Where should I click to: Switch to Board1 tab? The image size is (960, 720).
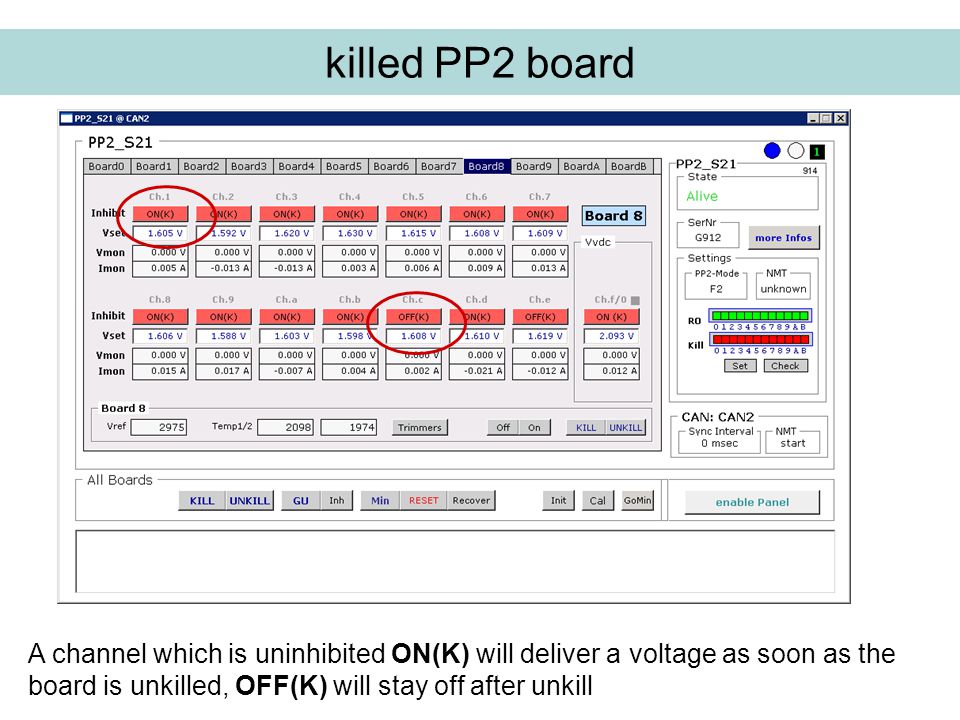coord(154,167)
